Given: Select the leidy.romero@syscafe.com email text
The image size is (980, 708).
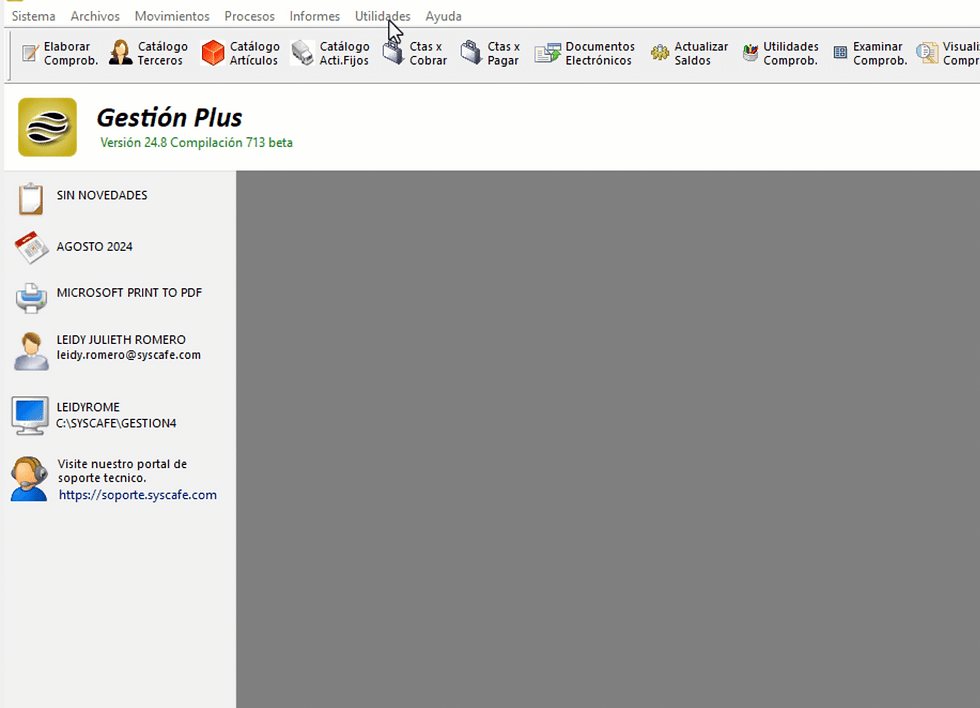Looking at the screenshot, I should [x=129, y=355].
